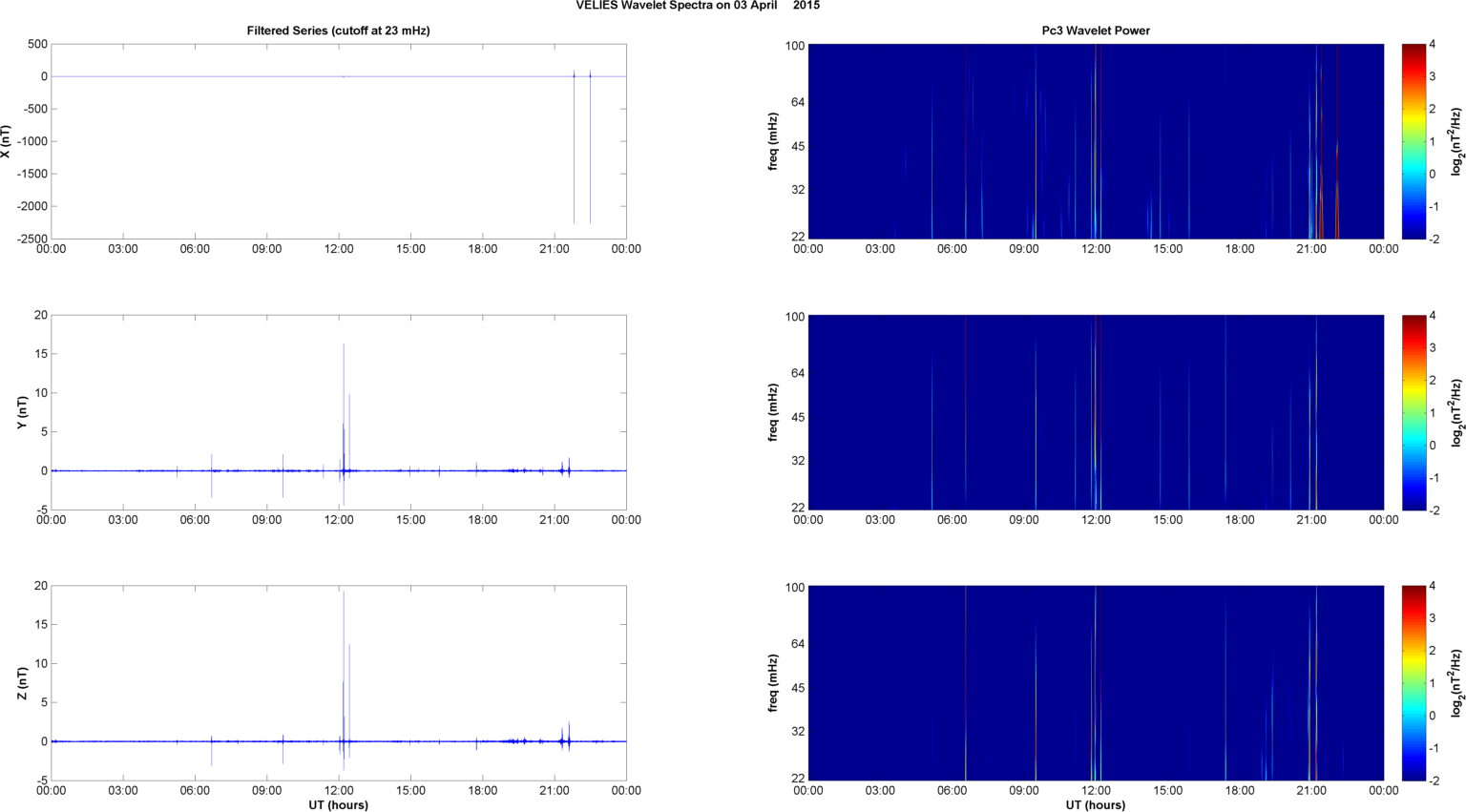Click log2(nT²/Hz) label of Z-component colorbar
Image resolution: width=1466 pixels, height=812 pixels.
(1456, 683)
